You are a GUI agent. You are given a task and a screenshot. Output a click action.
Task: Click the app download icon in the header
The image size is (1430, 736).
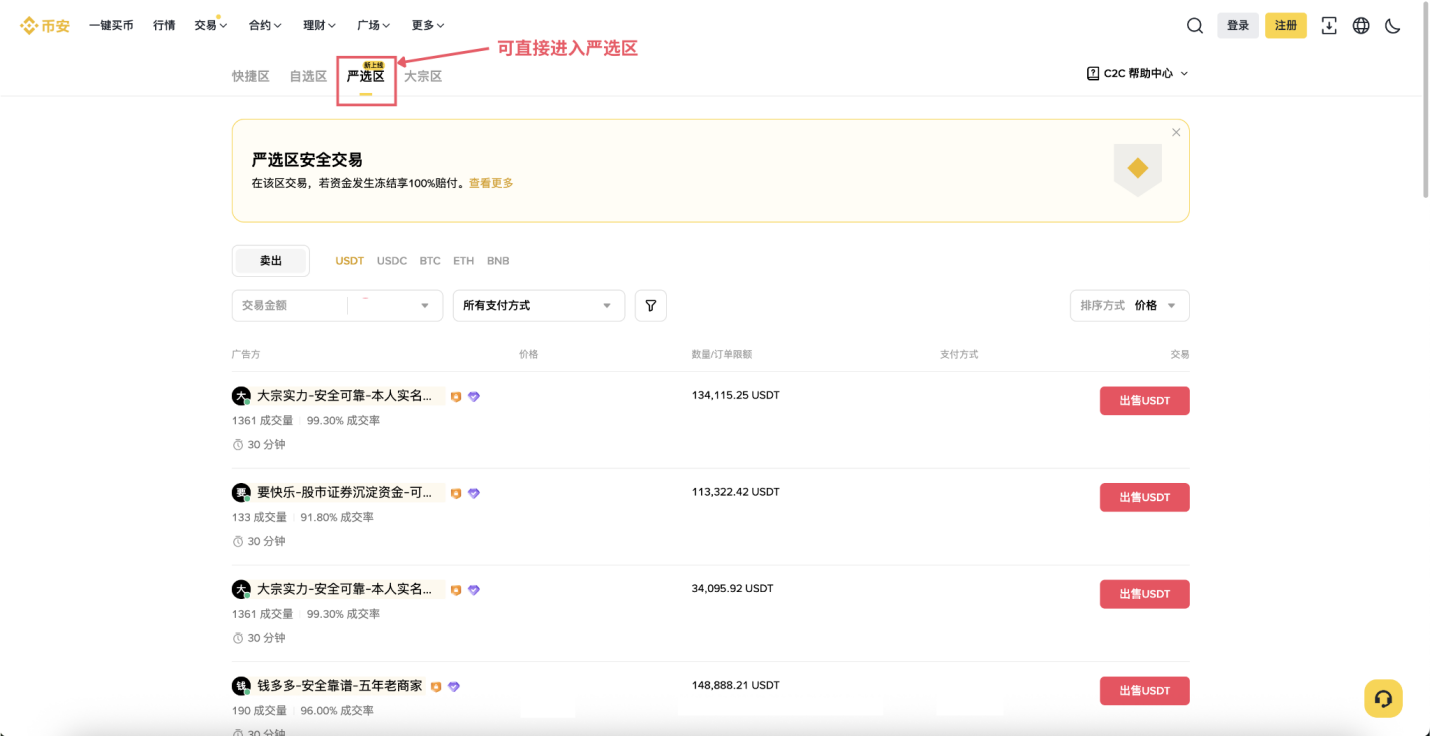click(1329, 25)
